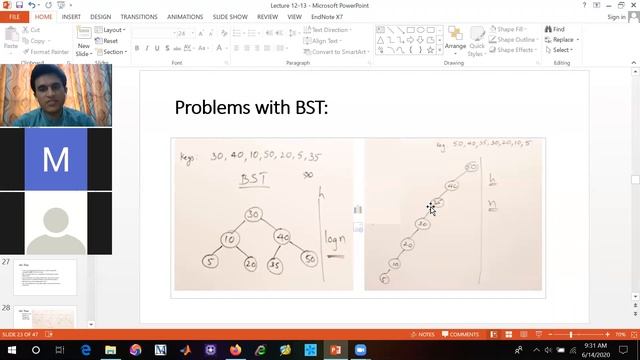Screen dimensions: 640x360
Task: Toggle text Shadow formatting
Action: pyautogui.click(x=167, y=48)
